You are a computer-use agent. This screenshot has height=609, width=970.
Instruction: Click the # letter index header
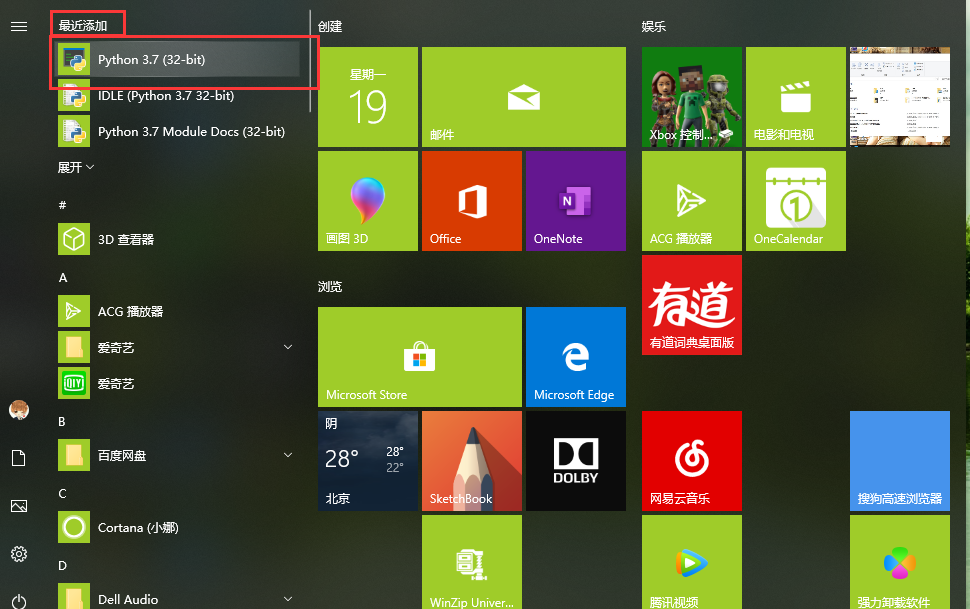pos(62,205)
